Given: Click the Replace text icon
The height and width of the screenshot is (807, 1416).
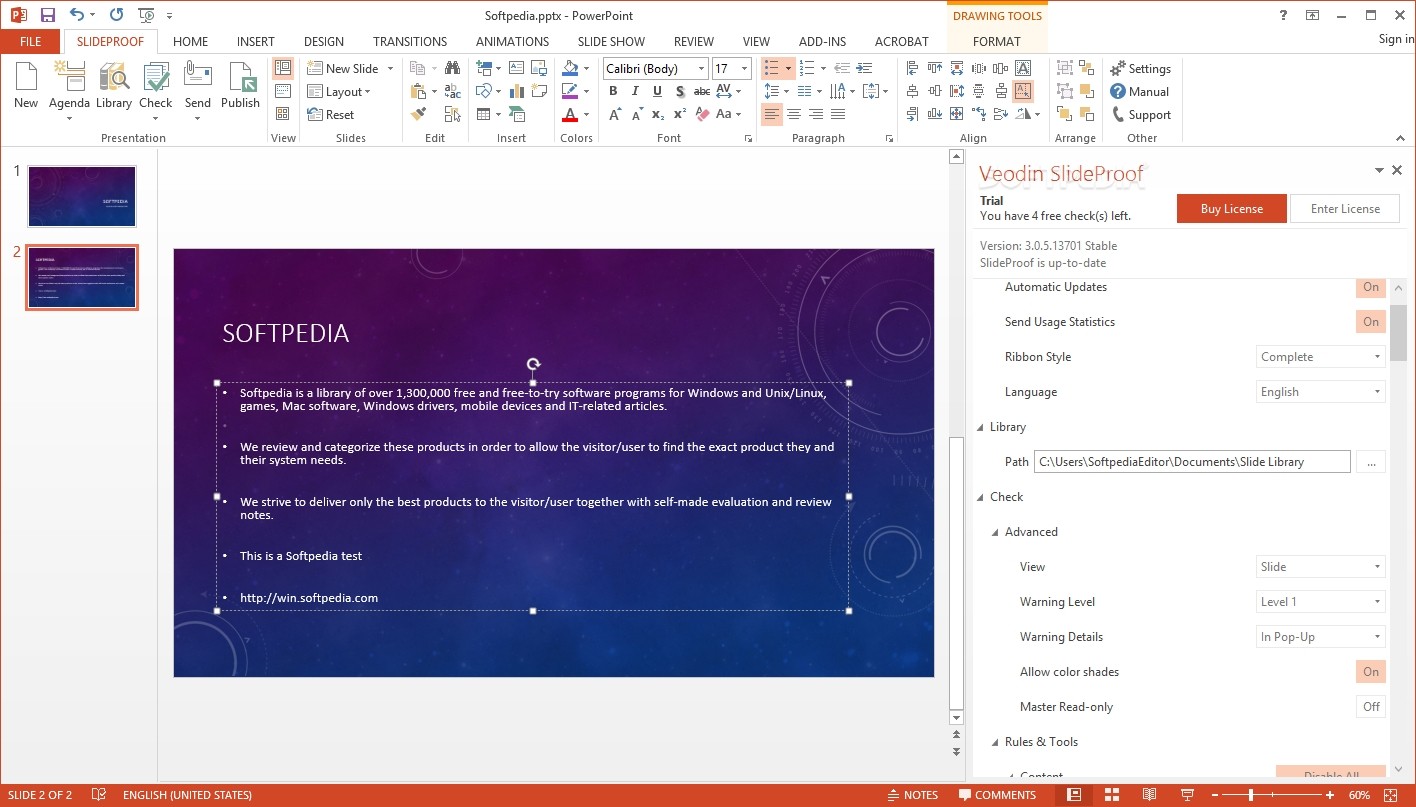Looking at the screenshot, I should (453, 91).
